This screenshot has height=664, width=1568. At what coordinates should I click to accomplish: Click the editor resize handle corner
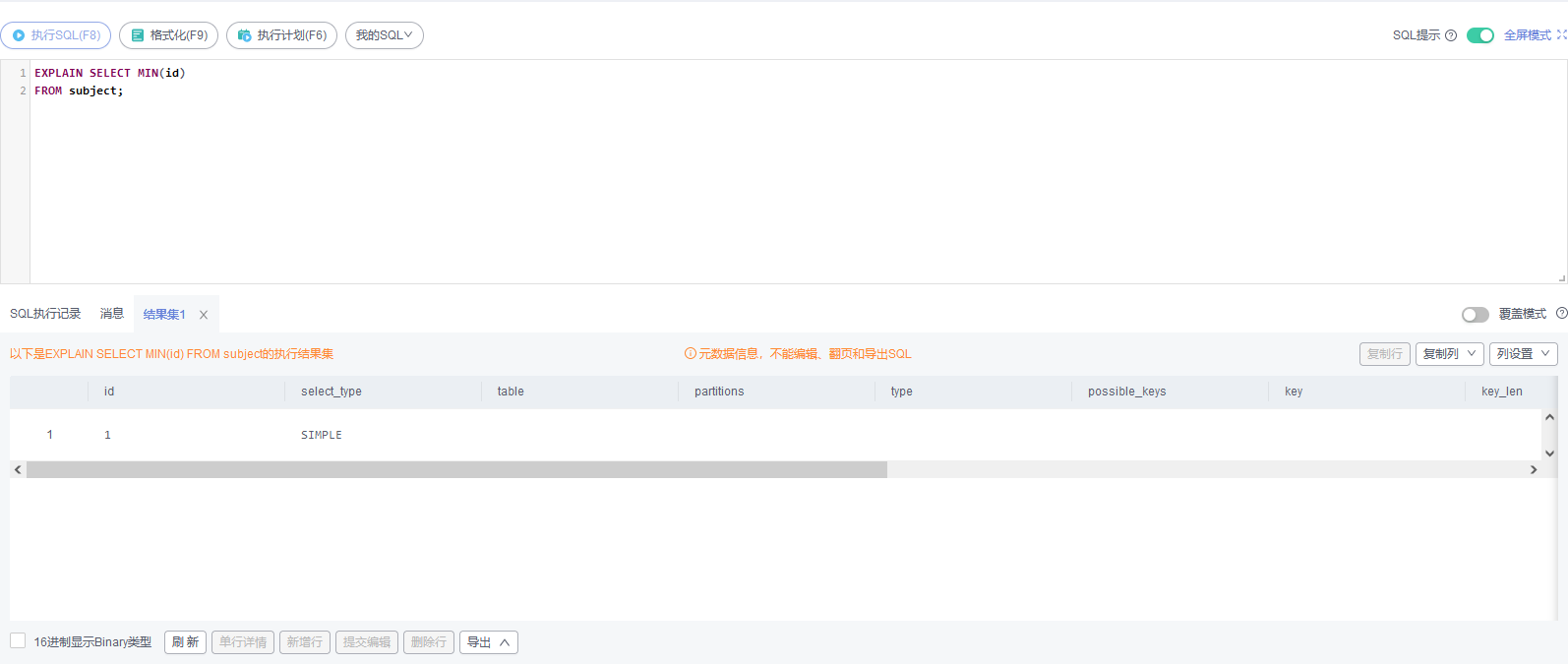coord(1561,278)
